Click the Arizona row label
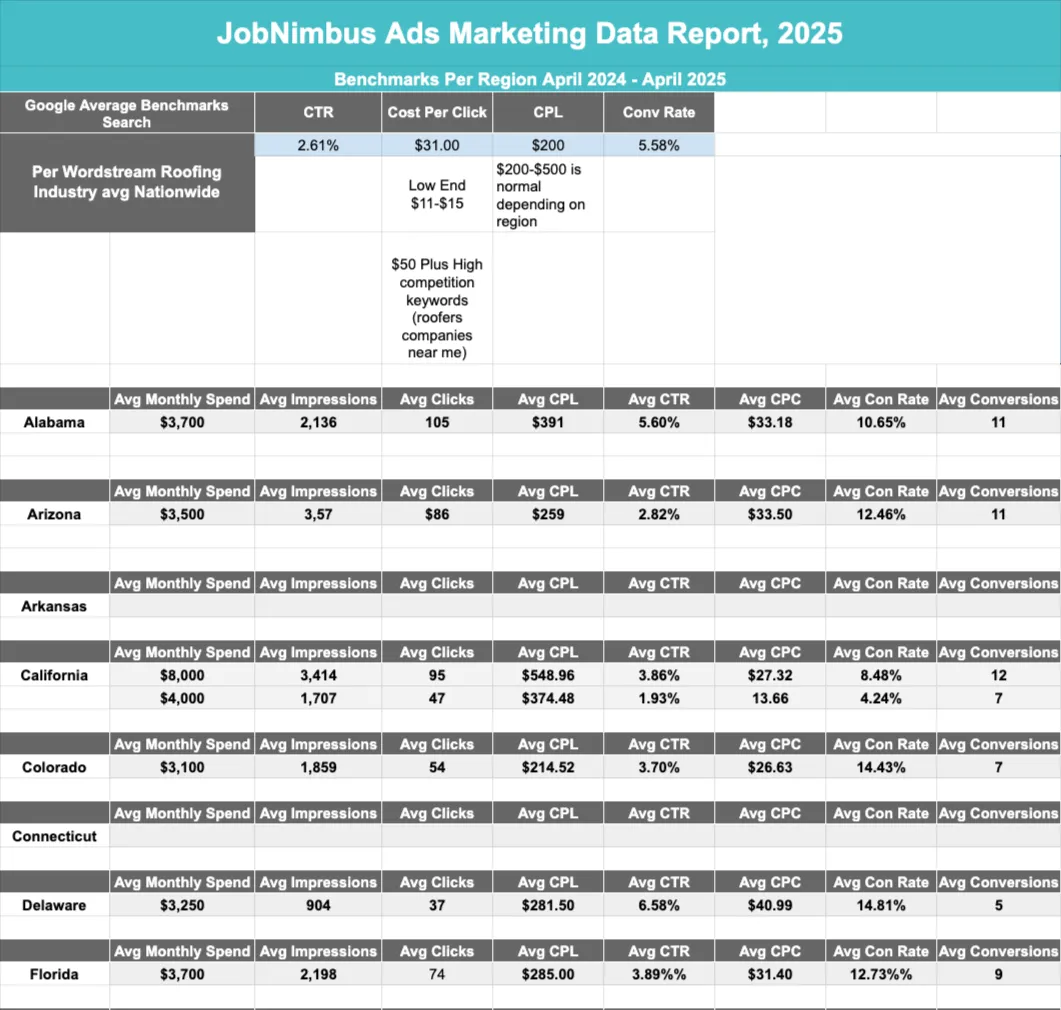Viewport: 1061px width, 1010px height. 54,514
